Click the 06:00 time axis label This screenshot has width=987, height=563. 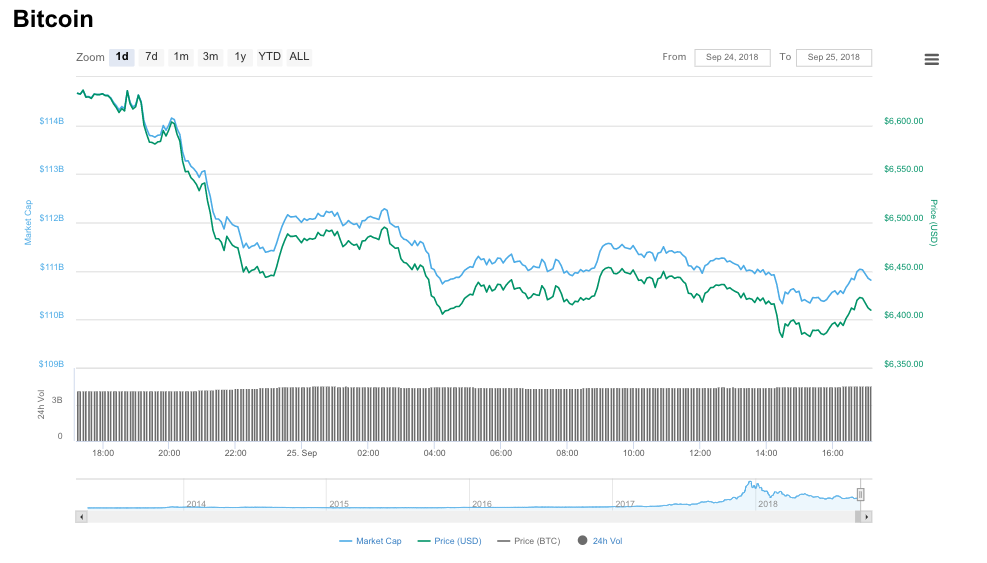tap(501, 453)
